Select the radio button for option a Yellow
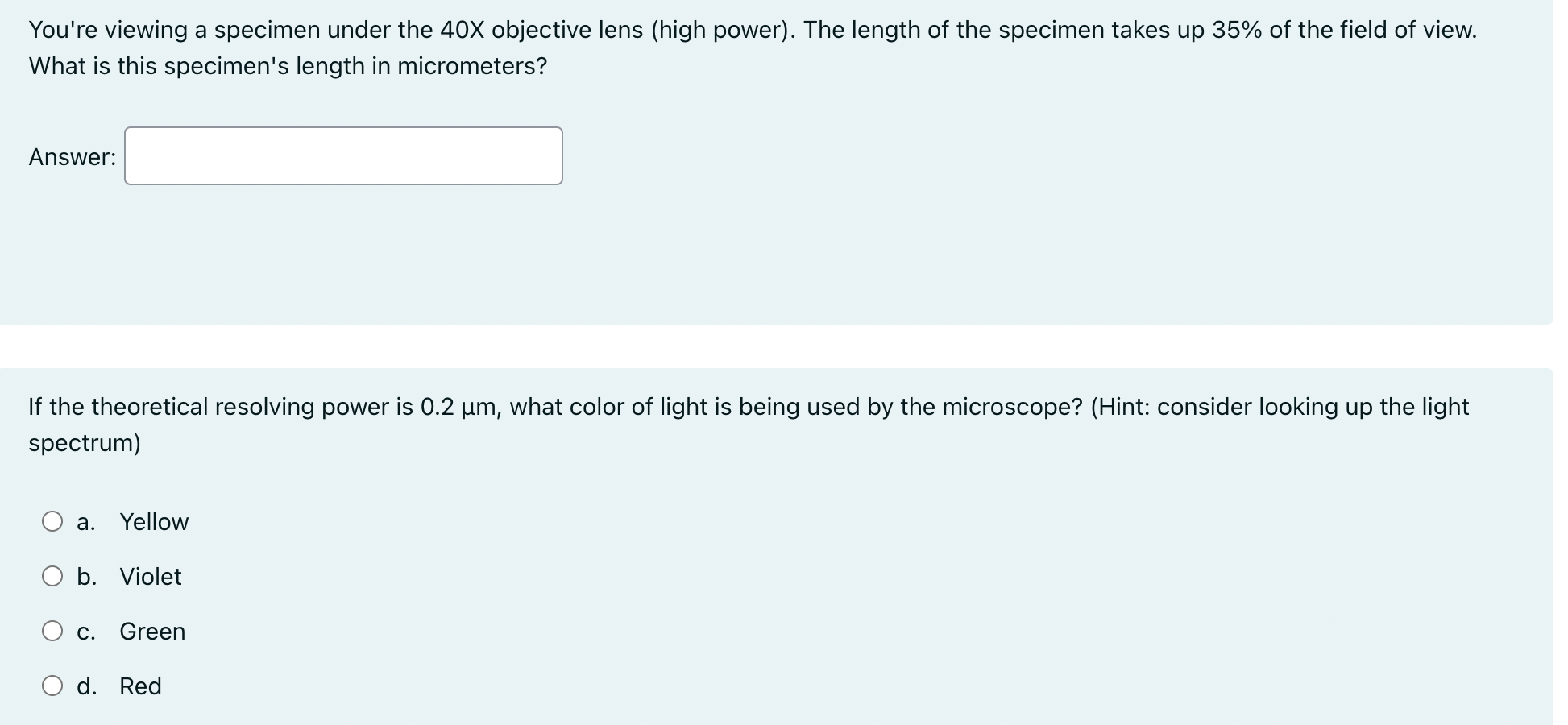This screenshot has width=1568, height=725. [52, 520]
